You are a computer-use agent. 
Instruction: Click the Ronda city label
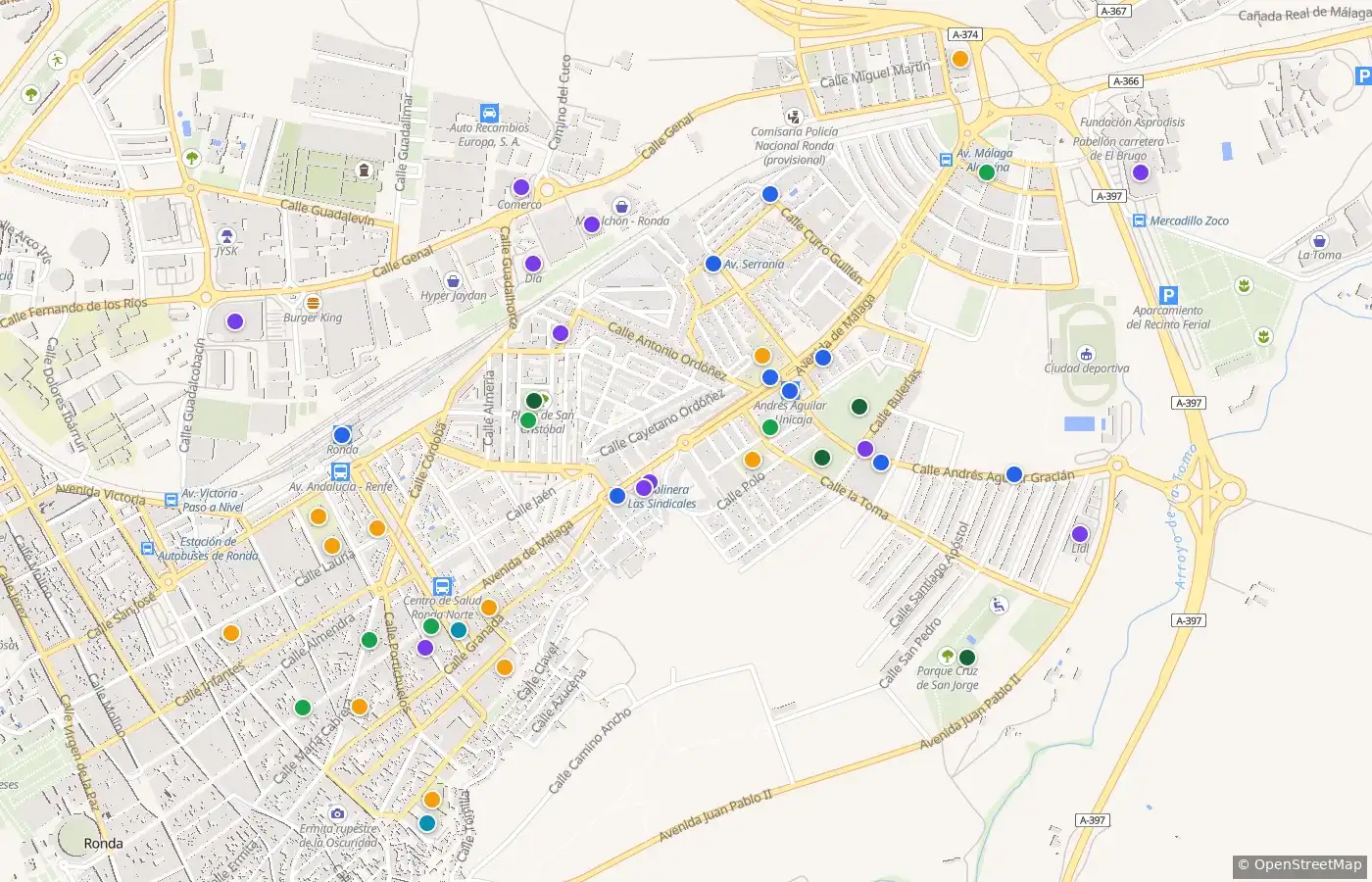click(103, 844)
